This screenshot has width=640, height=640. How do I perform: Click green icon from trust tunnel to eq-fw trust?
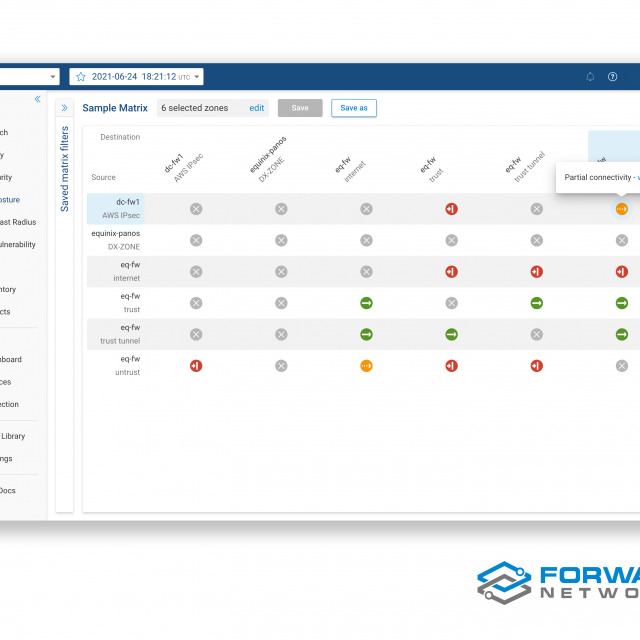451,335
